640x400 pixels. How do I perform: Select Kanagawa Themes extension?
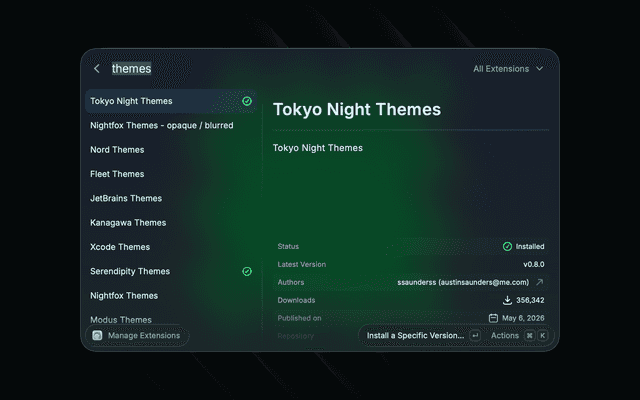tap(171, 222)
